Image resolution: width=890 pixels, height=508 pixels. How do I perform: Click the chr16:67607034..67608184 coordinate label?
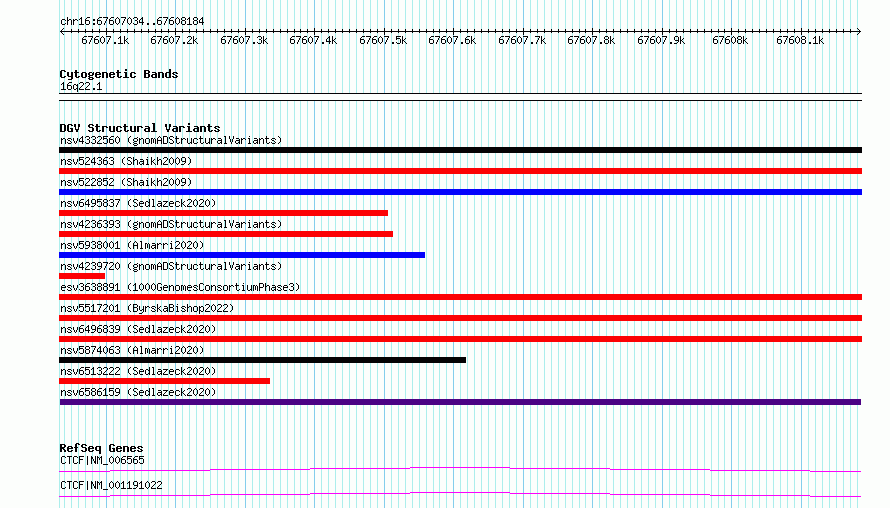pos(132,21)
